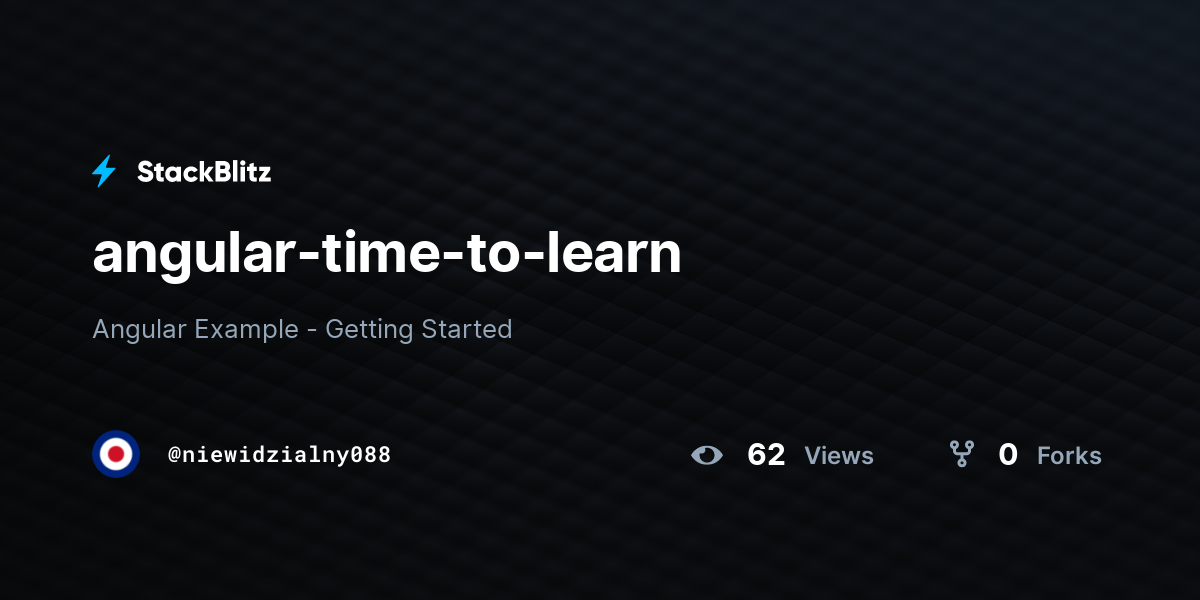The image size is (1200, 600).
Task: Click the red center of the avatar roundel
Action: [116, 454]
